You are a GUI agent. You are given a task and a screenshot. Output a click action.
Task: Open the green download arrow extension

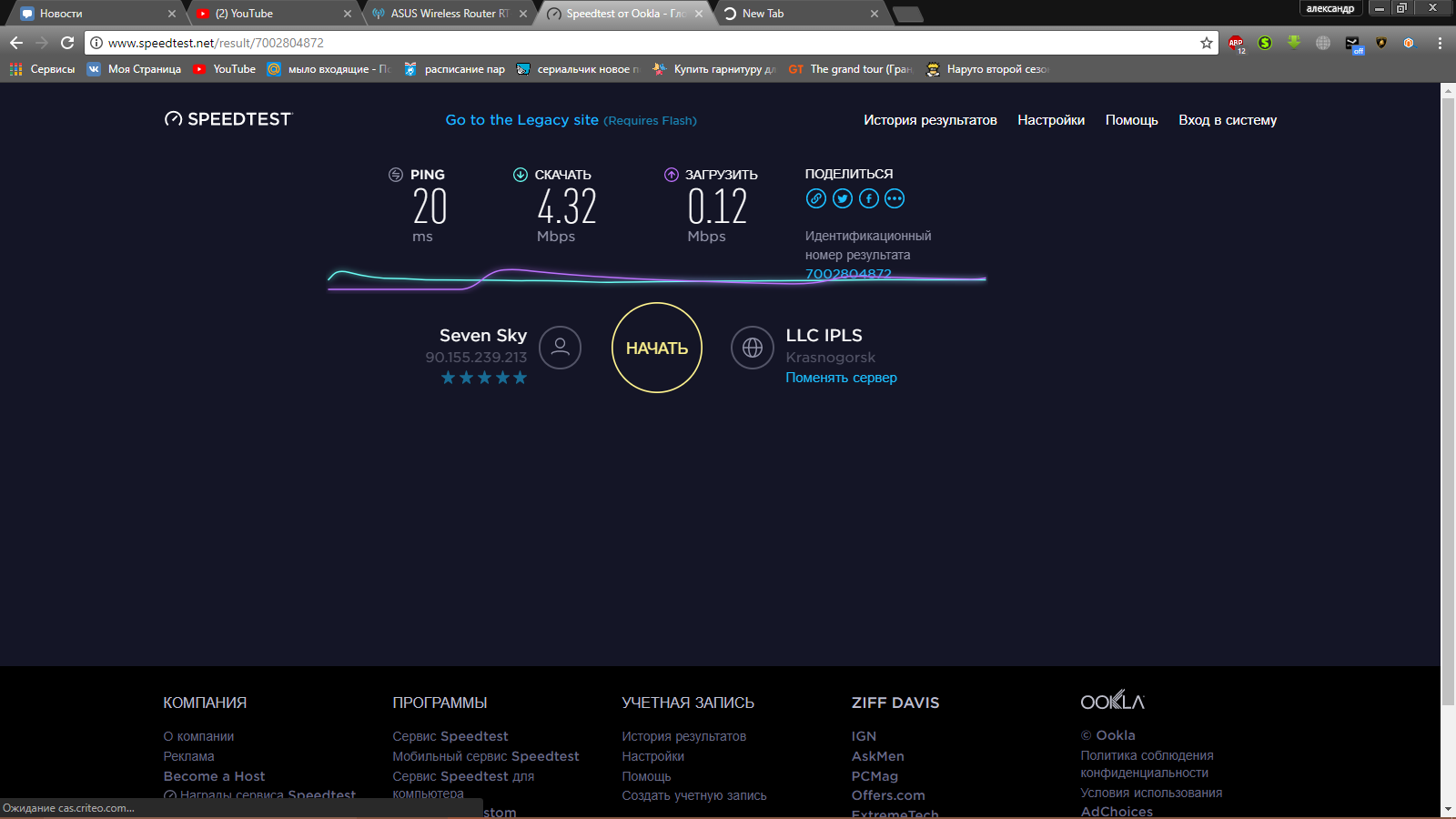1294,43
